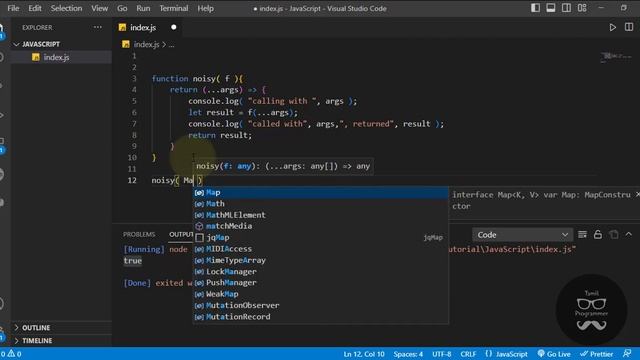Open Explorer more actions menu
Screen dimensions: 640x360
coord(98,27)
